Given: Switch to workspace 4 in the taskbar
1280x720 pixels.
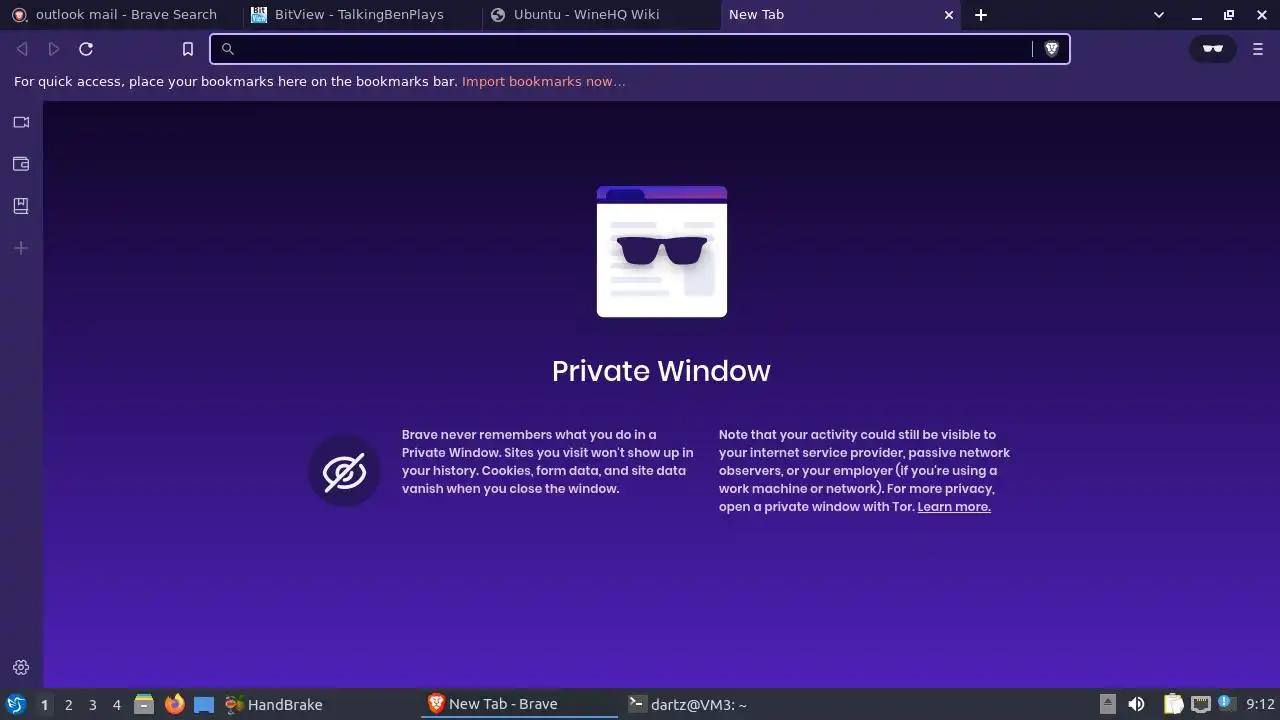Looking at the screenshot, I should pos(116,705).
